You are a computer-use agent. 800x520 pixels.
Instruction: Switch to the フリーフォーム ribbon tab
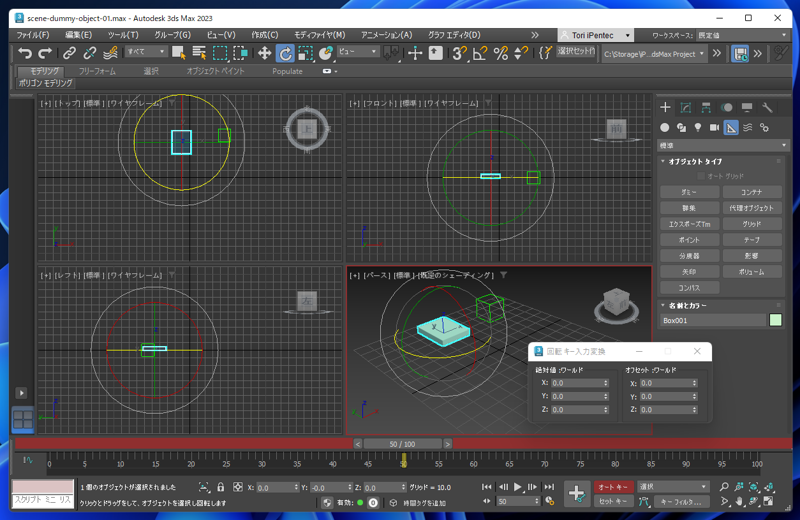[x=97, y=72]
